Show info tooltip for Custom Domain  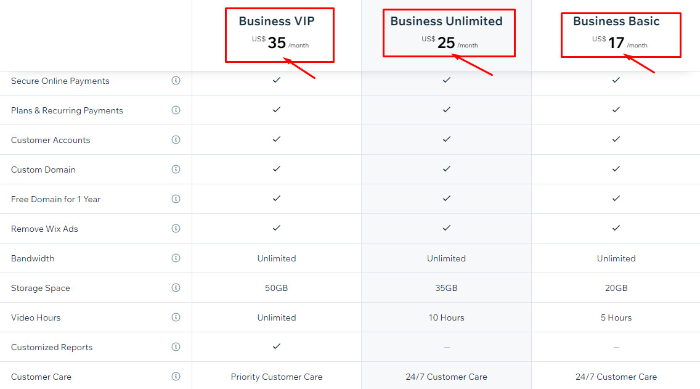[x=176, y=169]
